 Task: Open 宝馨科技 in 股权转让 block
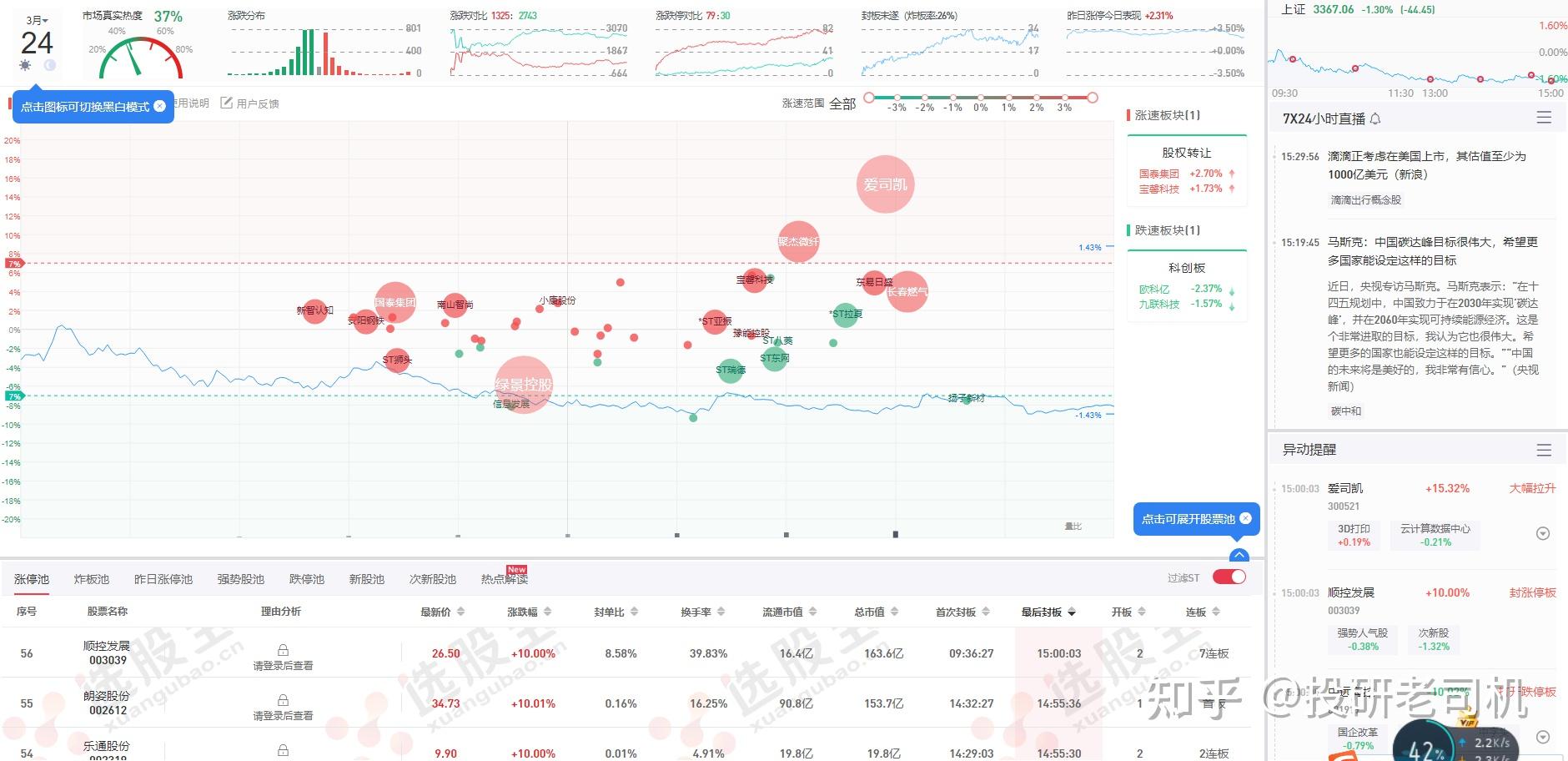pos(1159,189)
